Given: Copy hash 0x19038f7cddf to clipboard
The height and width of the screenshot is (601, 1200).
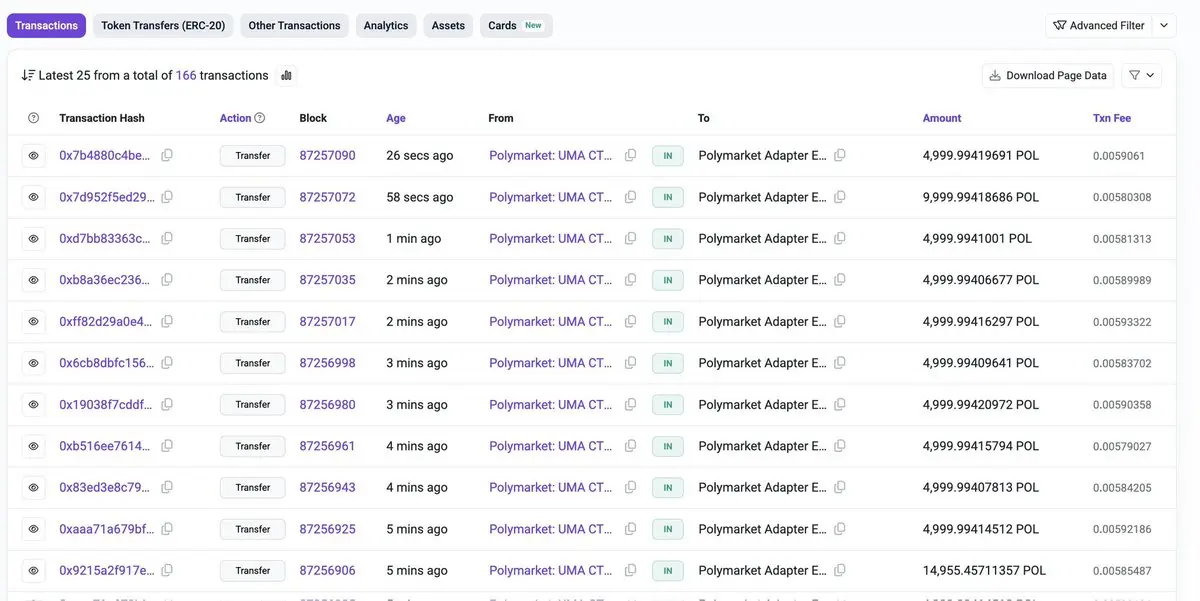Looking at the screenshot, I should [x=167, y=404].
